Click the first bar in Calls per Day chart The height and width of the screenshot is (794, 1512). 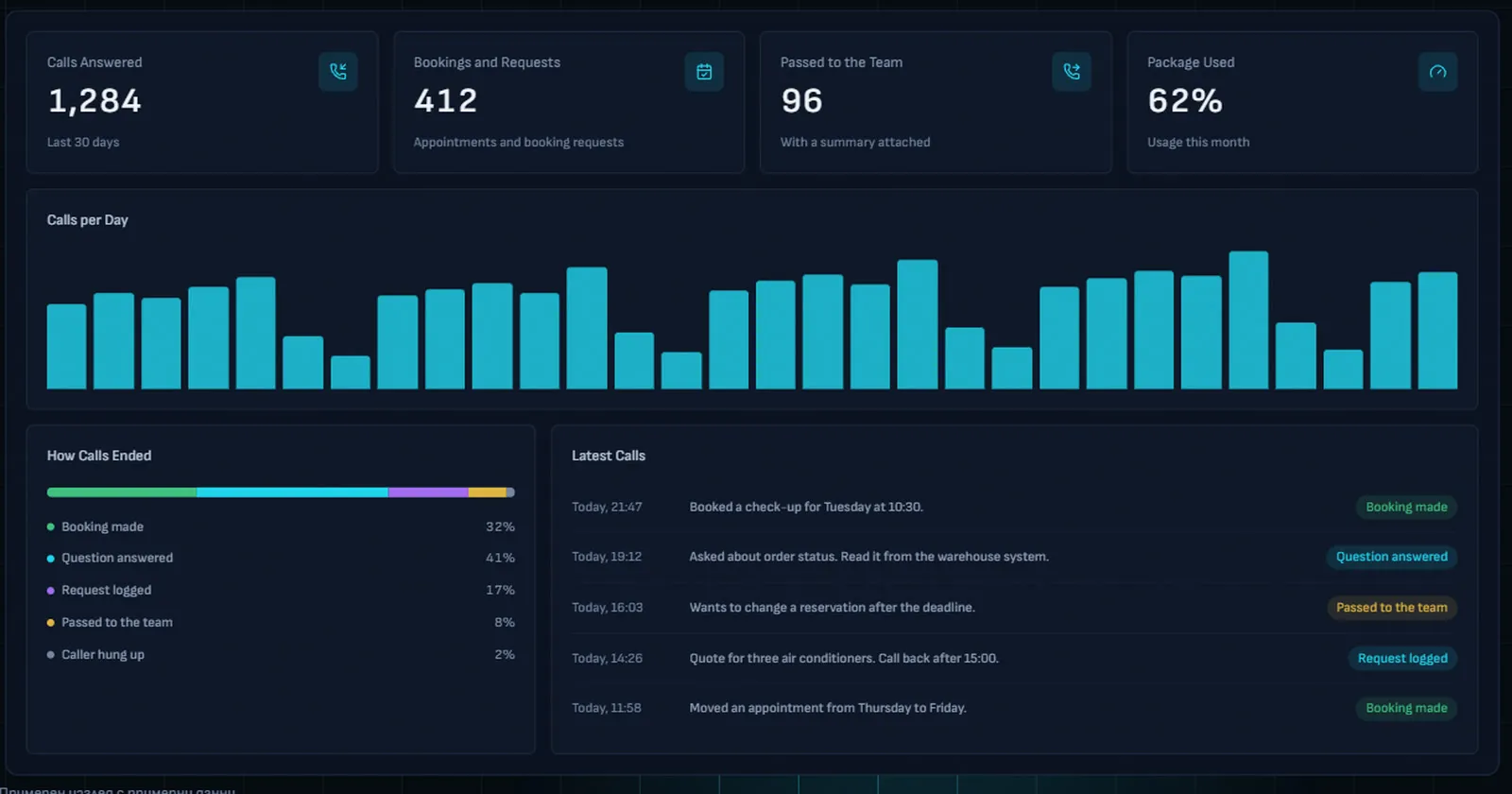66,346
